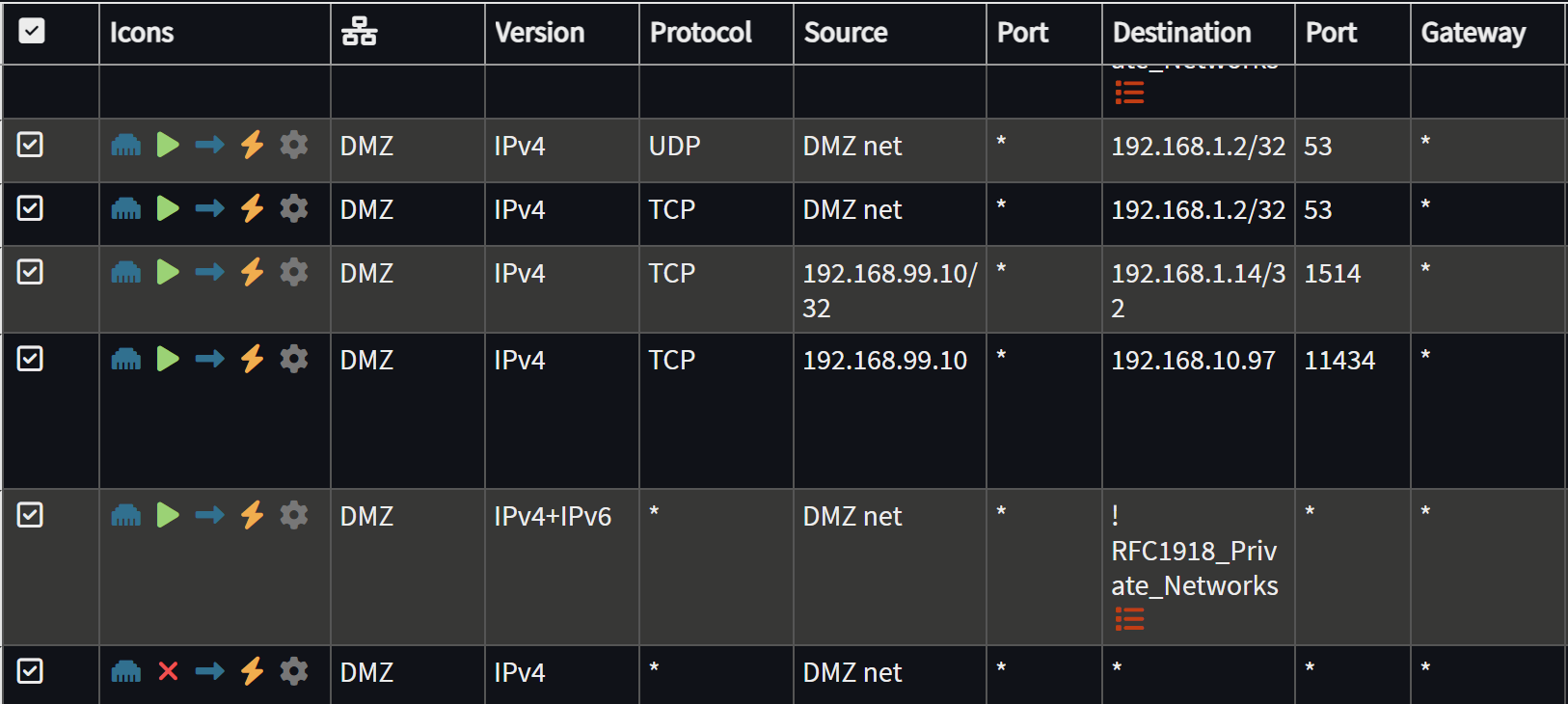
Task: Click the Gateway column header
Action: click(x=1473, y=32)
